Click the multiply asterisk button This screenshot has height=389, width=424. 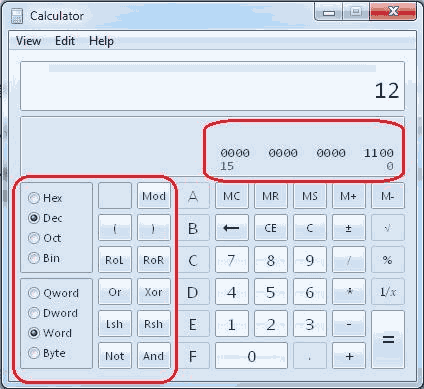[349, 292]
